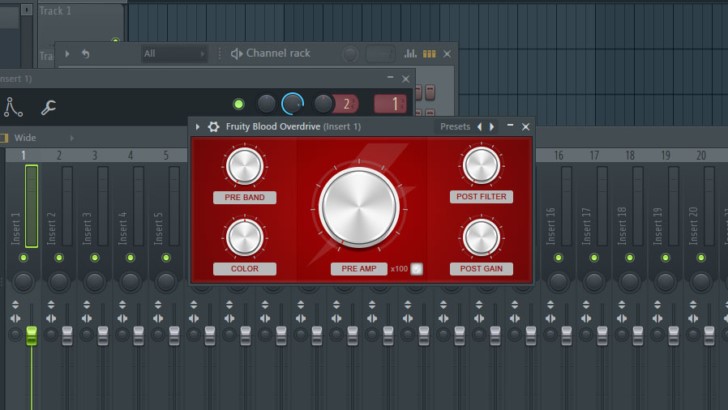Mute Insert 3 with its green light
Viewport: 728px width, 410px height.
click(x=95, y=258)
